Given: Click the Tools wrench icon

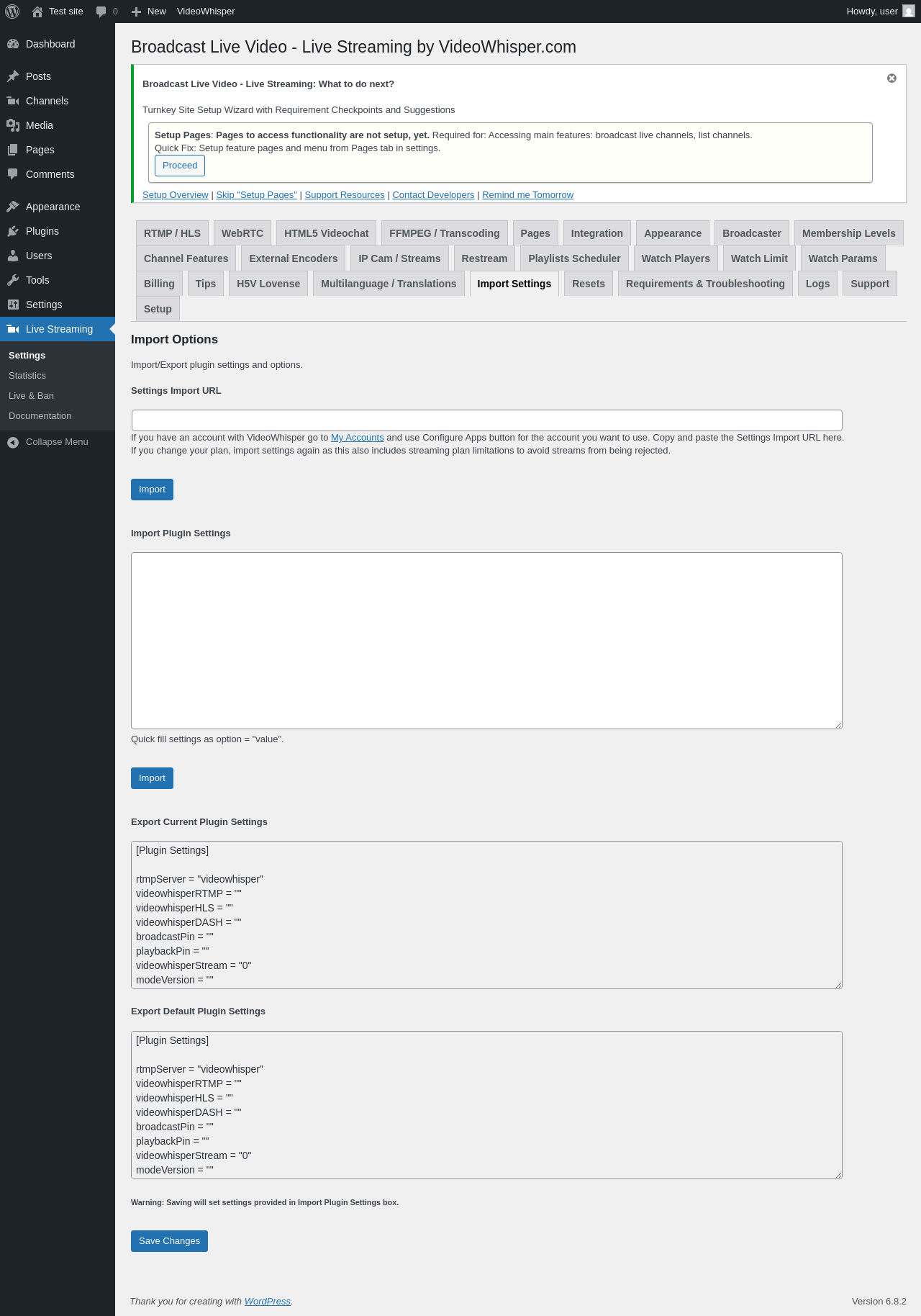Looking at the screenshot, I should tap(13, 280).
